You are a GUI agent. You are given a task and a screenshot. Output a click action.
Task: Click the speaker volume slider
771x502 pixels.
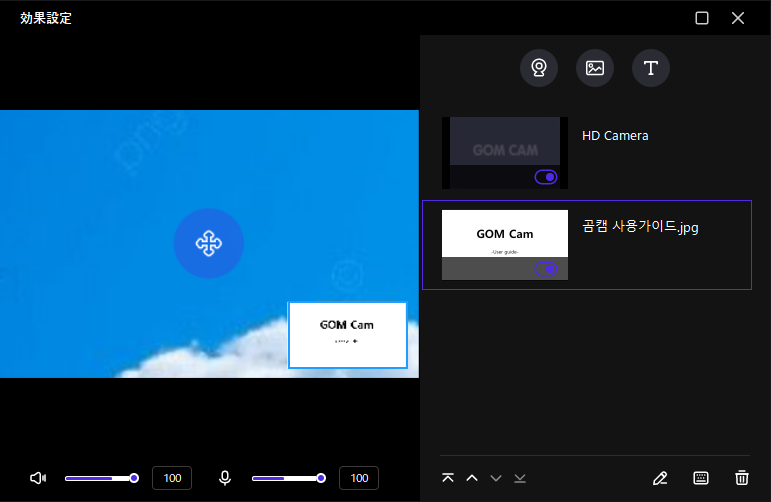100,478
